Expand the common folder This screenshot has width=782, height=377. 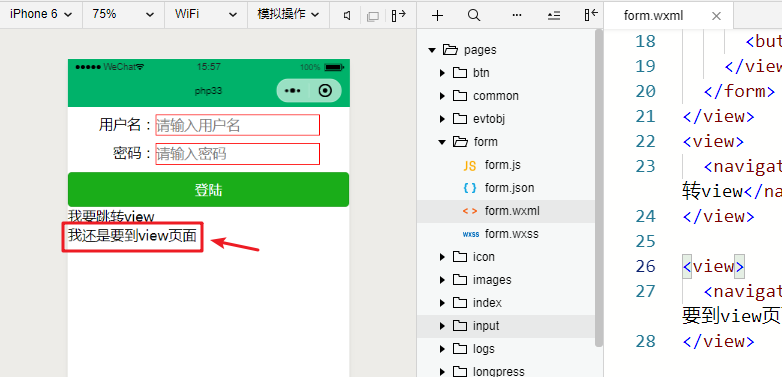(442, 96)
